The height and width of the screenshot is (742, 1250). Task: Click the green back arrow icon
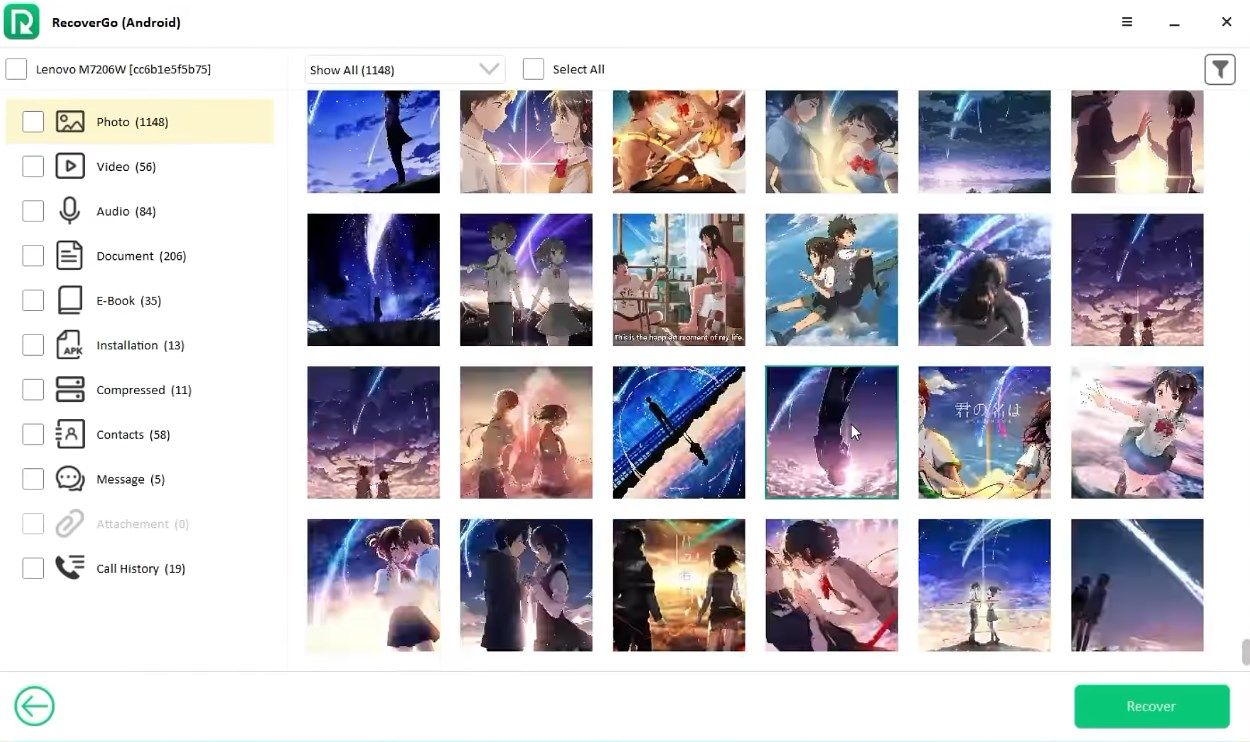(x=34, y=707)
